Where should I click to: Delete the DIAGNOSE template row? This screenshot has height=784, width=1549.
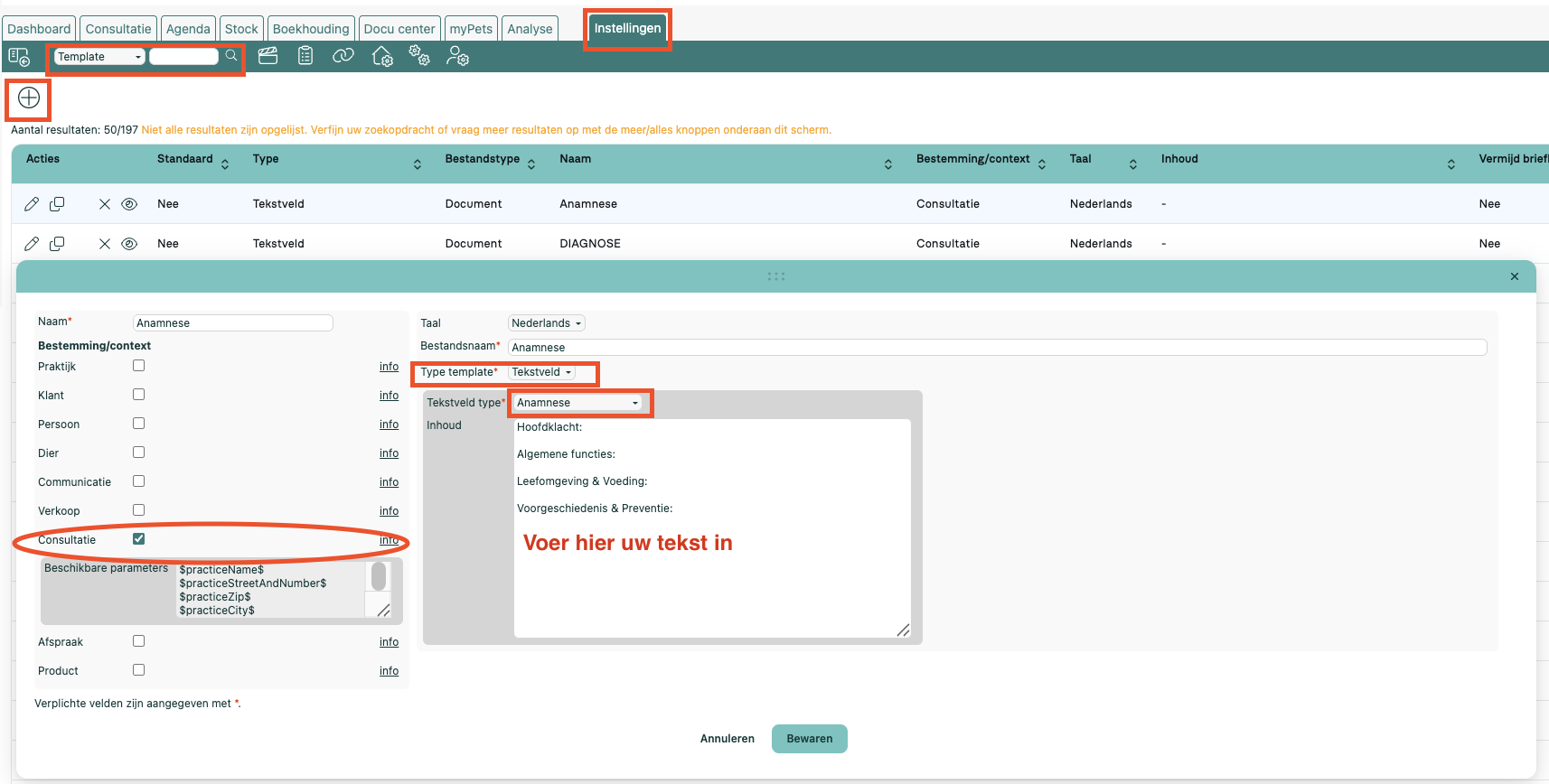[105, 244]
